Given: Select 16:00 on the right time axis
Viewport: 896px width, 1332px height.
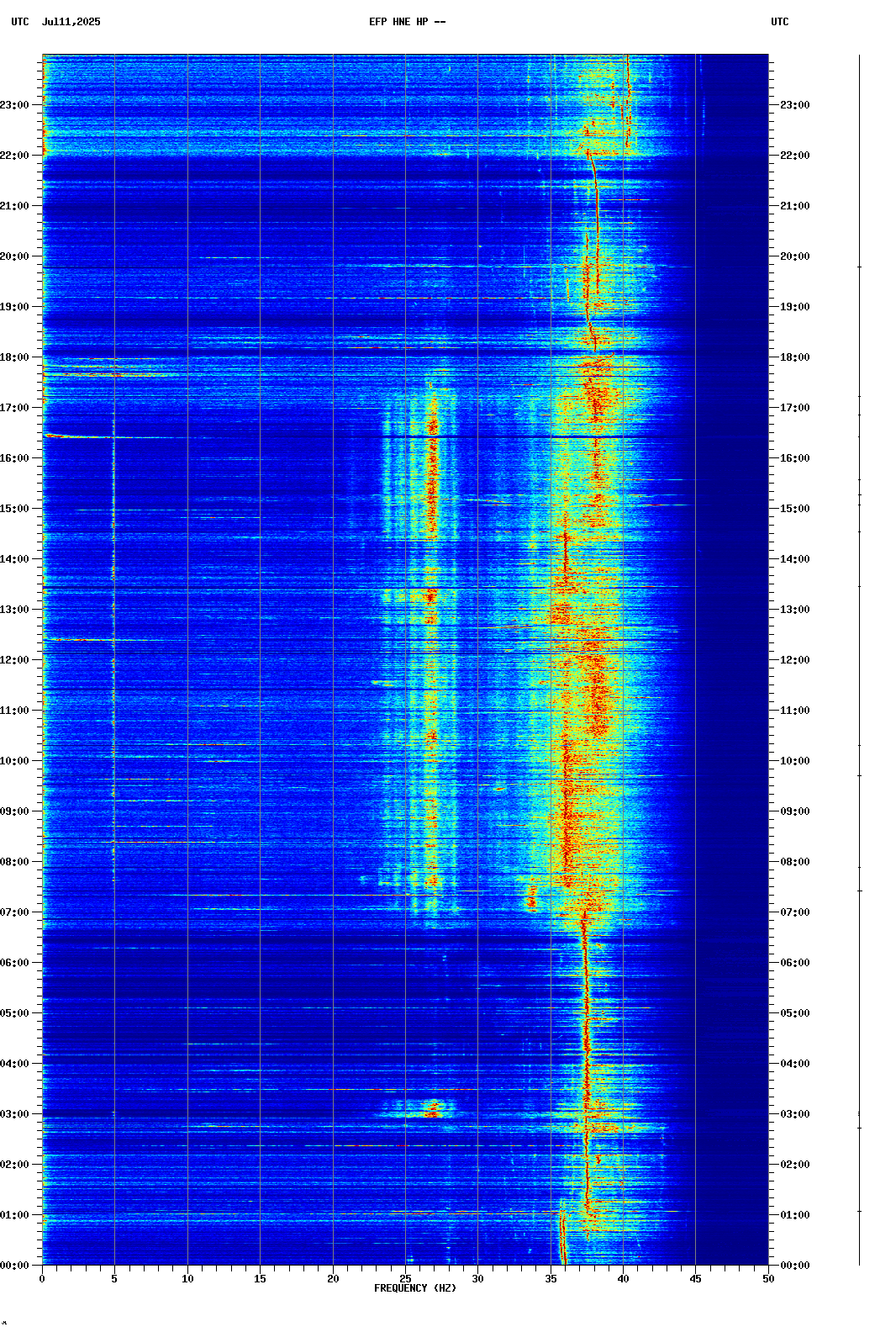Looking at the screenshot, I should point(795,458).
